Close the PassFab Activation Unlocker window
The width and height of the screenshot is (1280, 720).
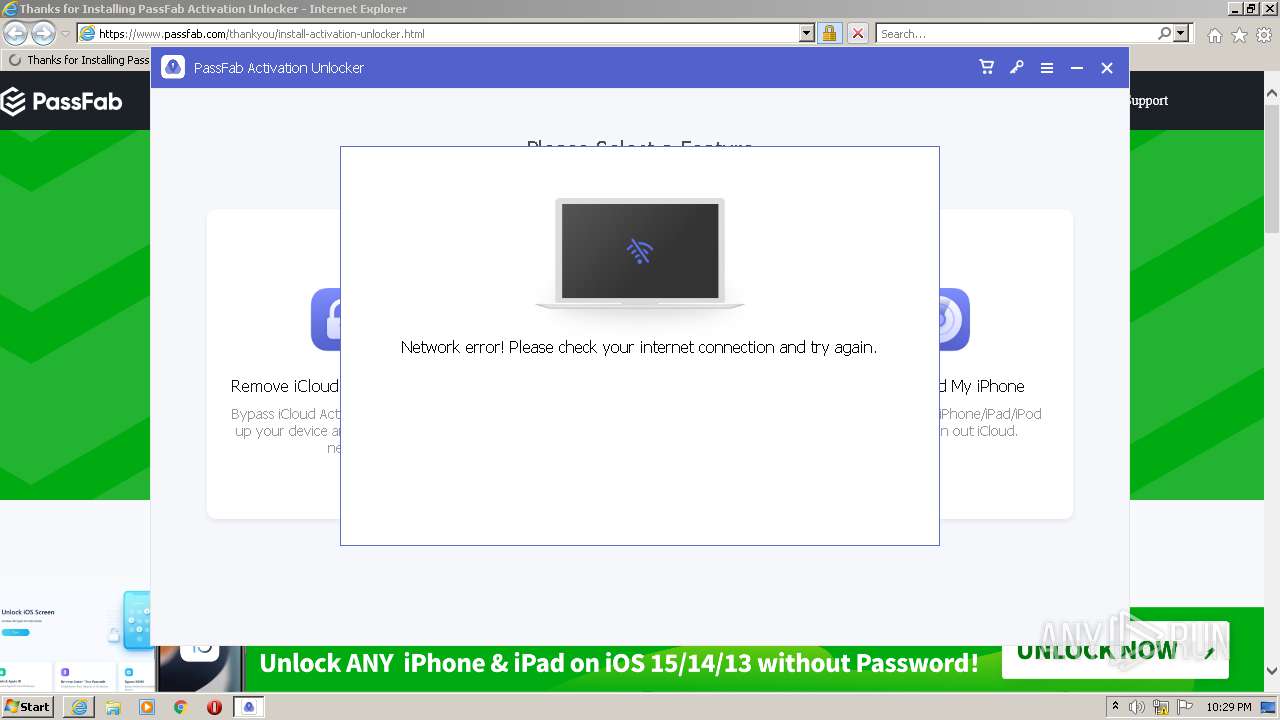(x=1107, y=68)
